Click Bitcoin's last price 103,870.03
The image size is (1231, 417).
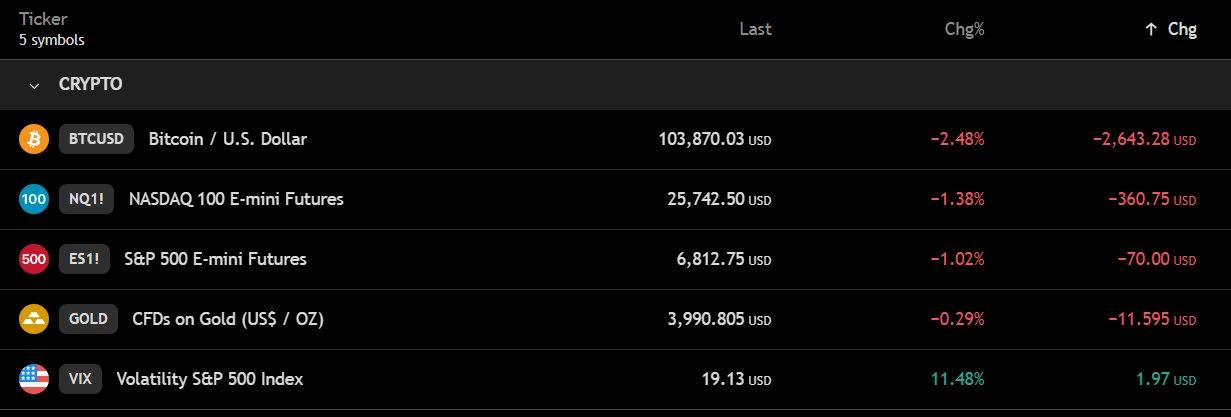click(x=700, y=139)
